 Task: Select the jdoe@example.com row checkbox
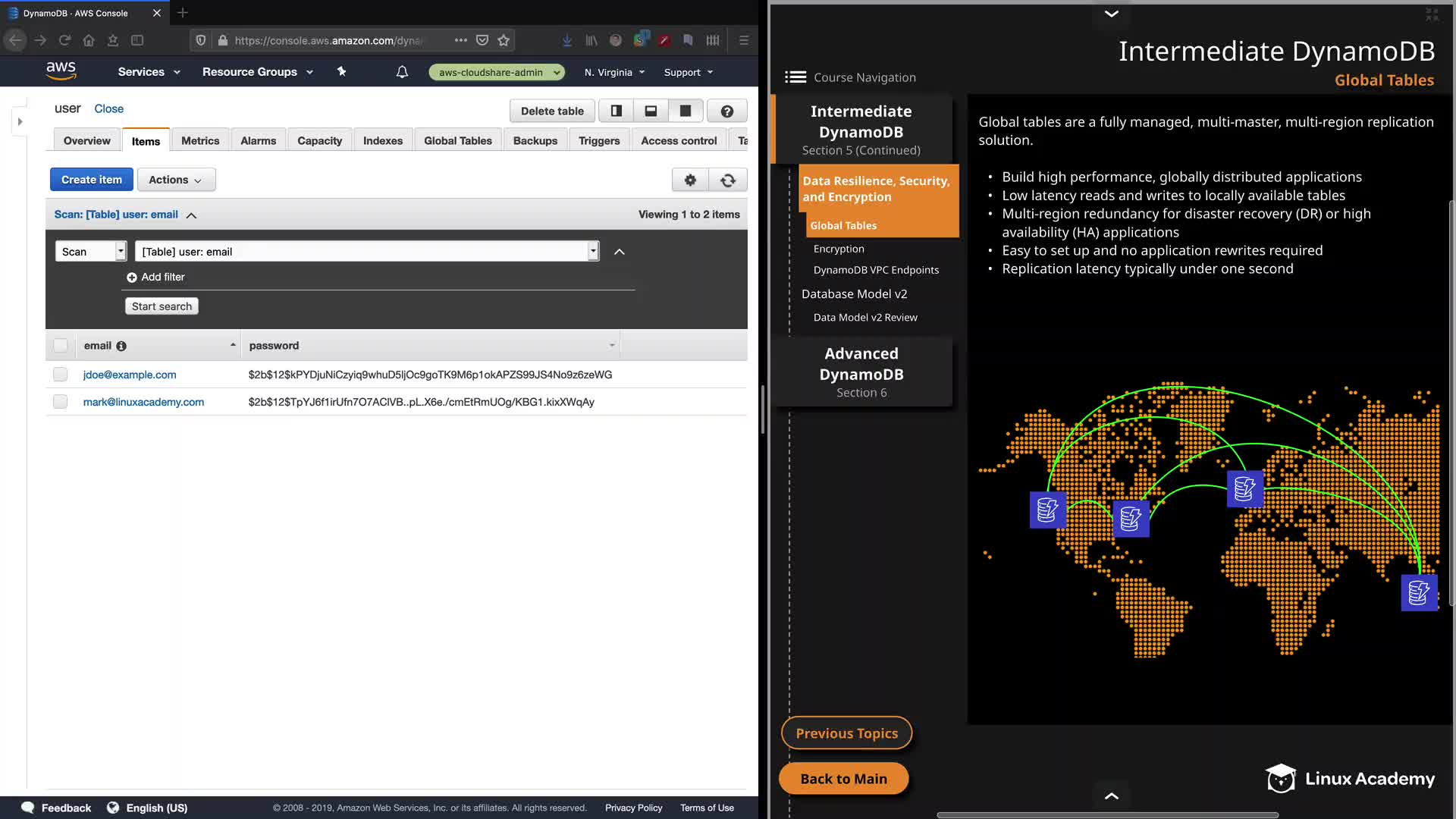[61, 375]
